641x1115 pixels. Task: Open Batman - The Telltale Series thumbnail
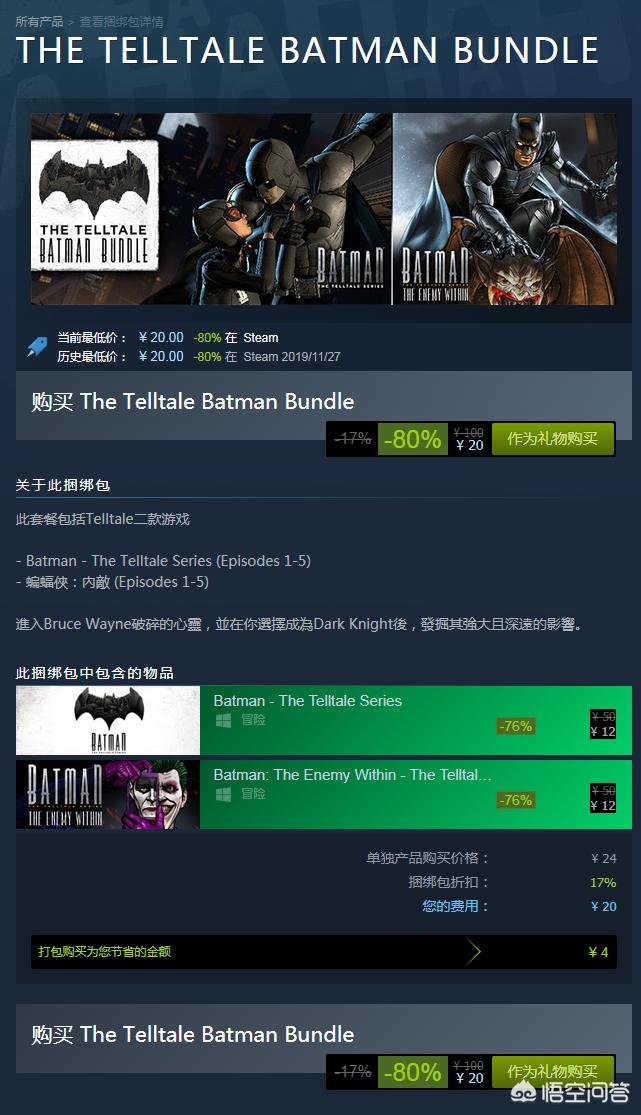click(108, 720)
